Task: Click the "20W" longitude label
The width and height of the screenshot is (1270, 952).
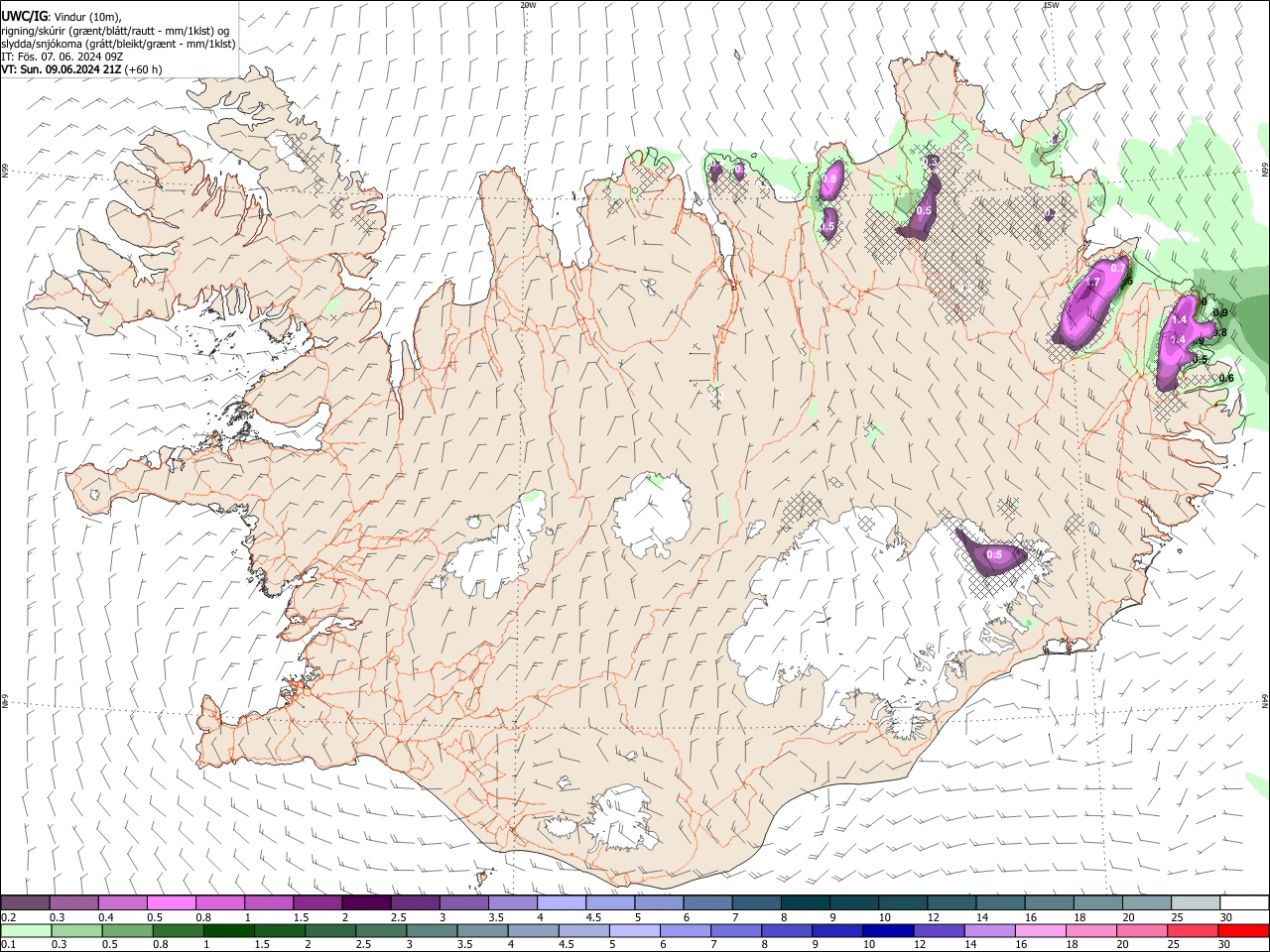Action: coord(528,5)
